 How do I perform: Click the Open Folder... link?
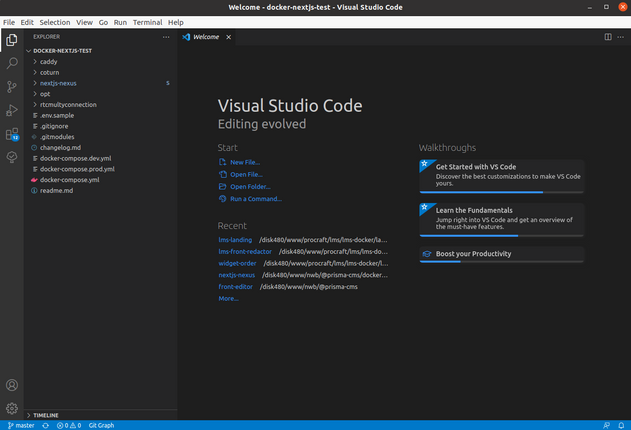click(x=250, y=186)
